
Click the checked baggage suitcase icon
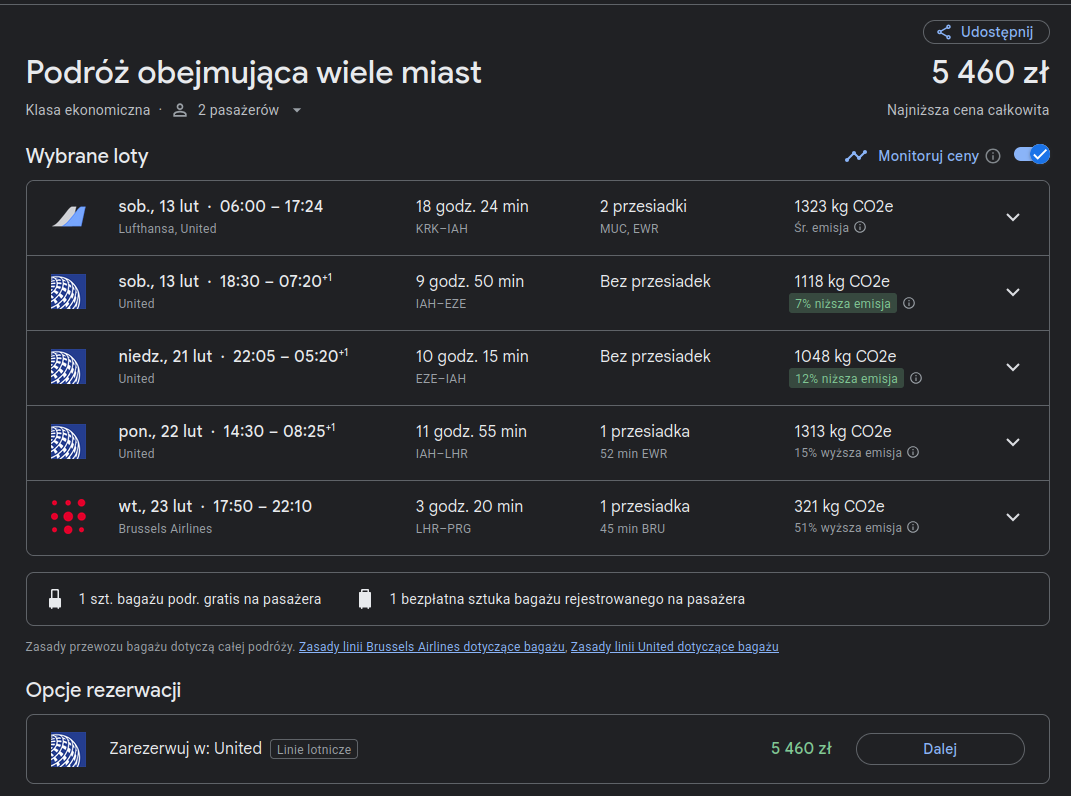pos(365,599)
